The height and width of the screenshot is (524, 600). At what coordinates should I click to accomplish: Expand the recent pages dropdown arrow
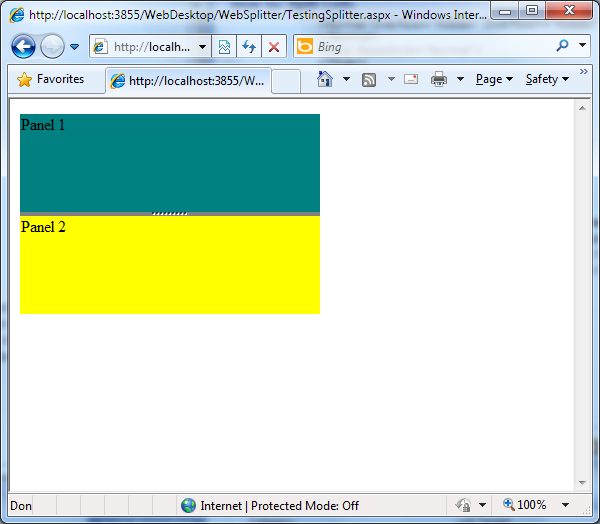[x=74, y=47]
